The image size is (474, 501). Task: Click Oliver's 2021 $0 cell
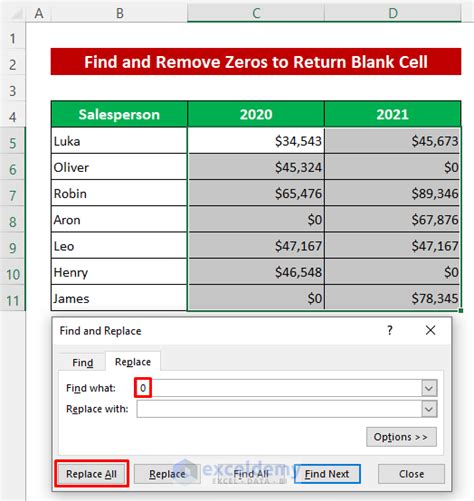393,167
